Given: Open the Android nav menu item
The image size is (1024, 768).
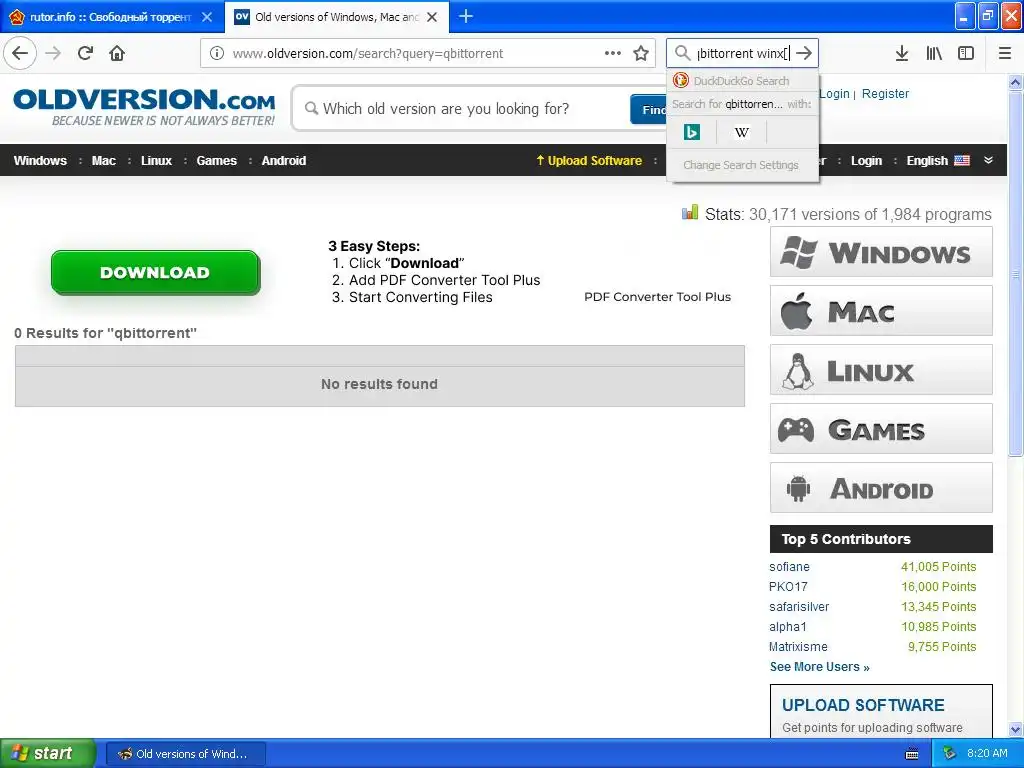Looking at the screenshot, I should point(283,161).
